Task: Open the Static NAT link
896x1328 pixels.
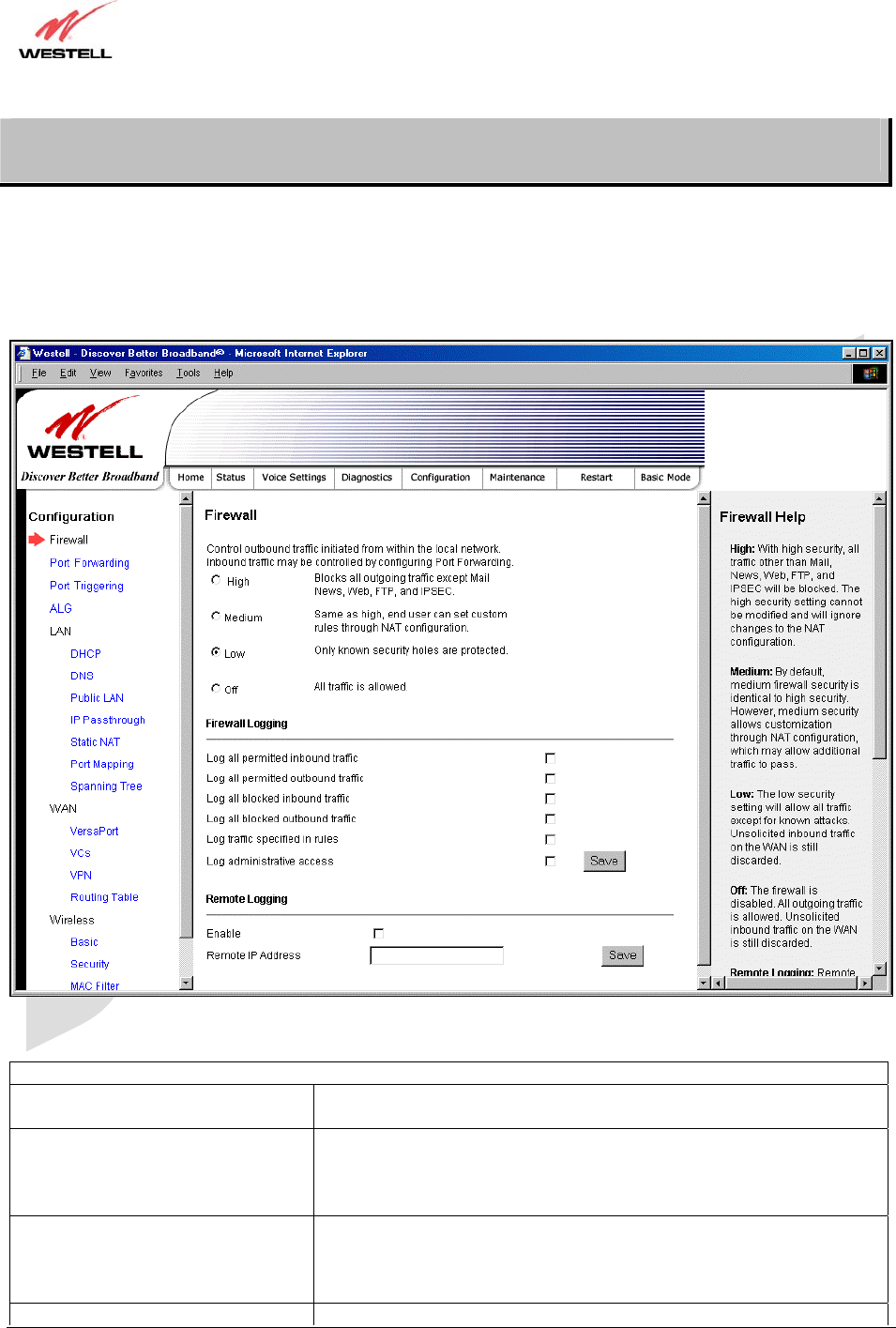Action: (x=95, y=742)
